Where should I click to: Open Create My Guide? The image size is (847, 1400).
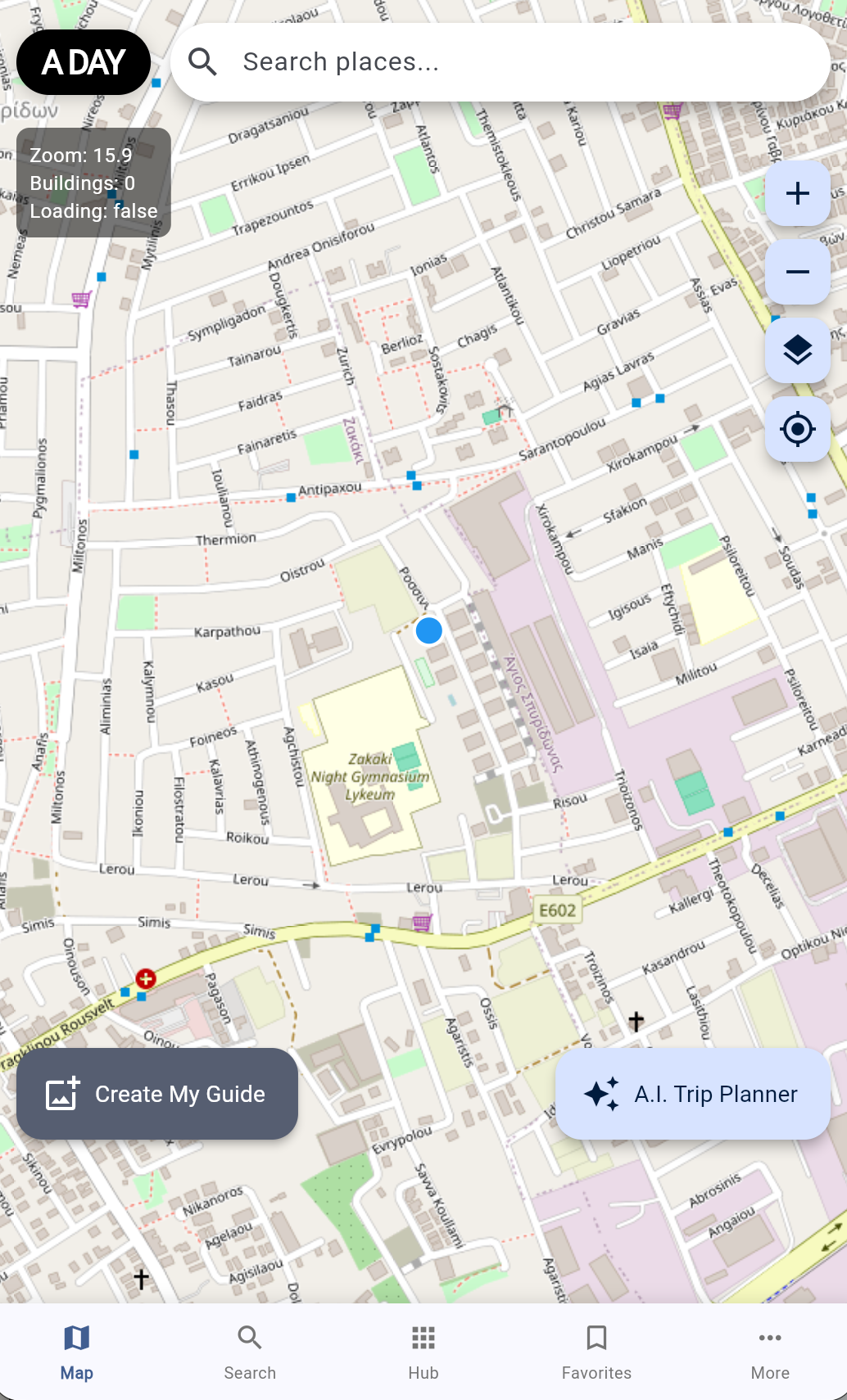coord(157,1094)
